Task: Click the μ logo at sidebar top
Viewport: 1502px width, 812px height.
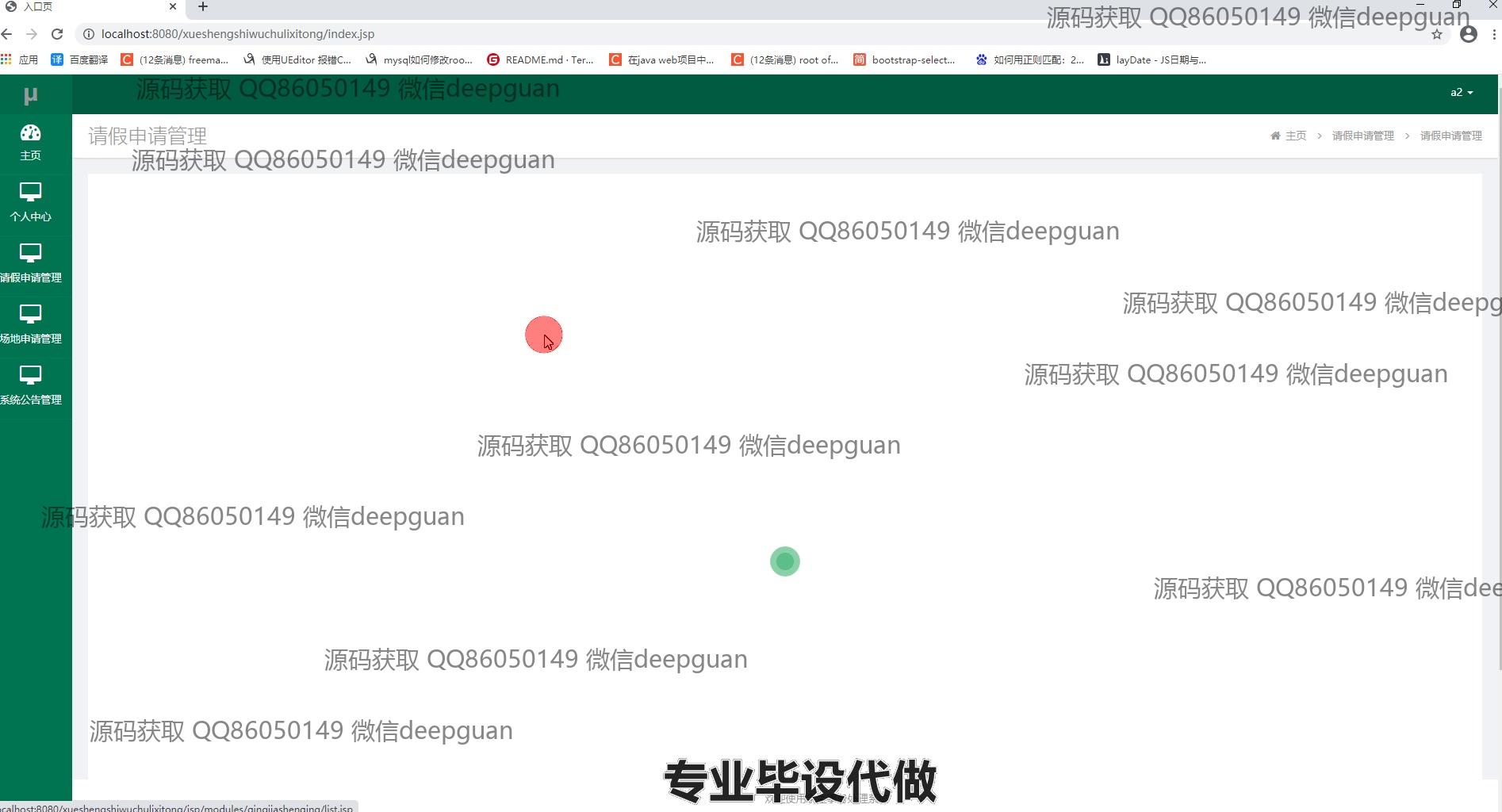Action: click(x=30, y=95)
